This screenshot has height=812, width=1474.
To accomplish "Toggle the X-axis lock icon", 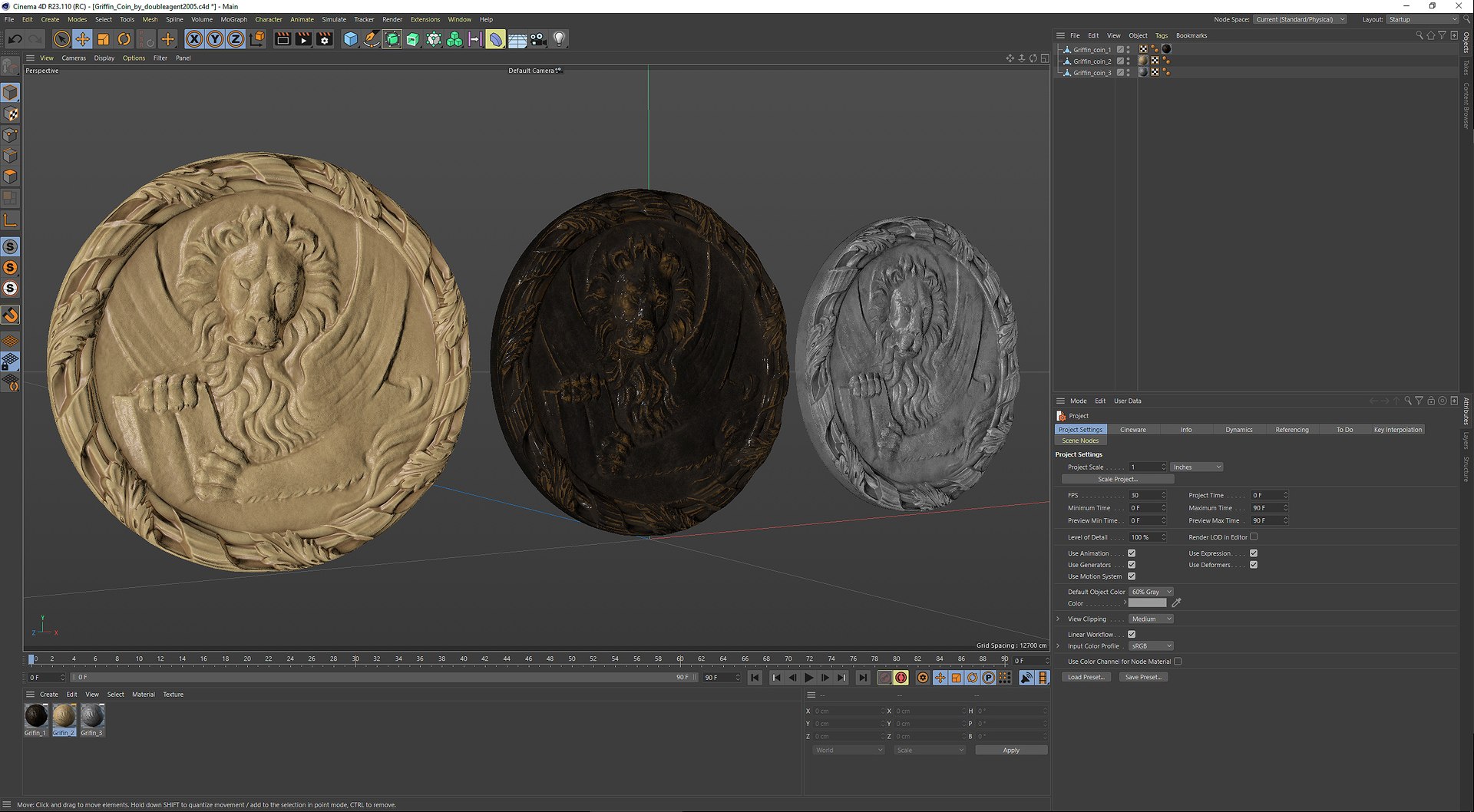I will (x=194, y=39).
